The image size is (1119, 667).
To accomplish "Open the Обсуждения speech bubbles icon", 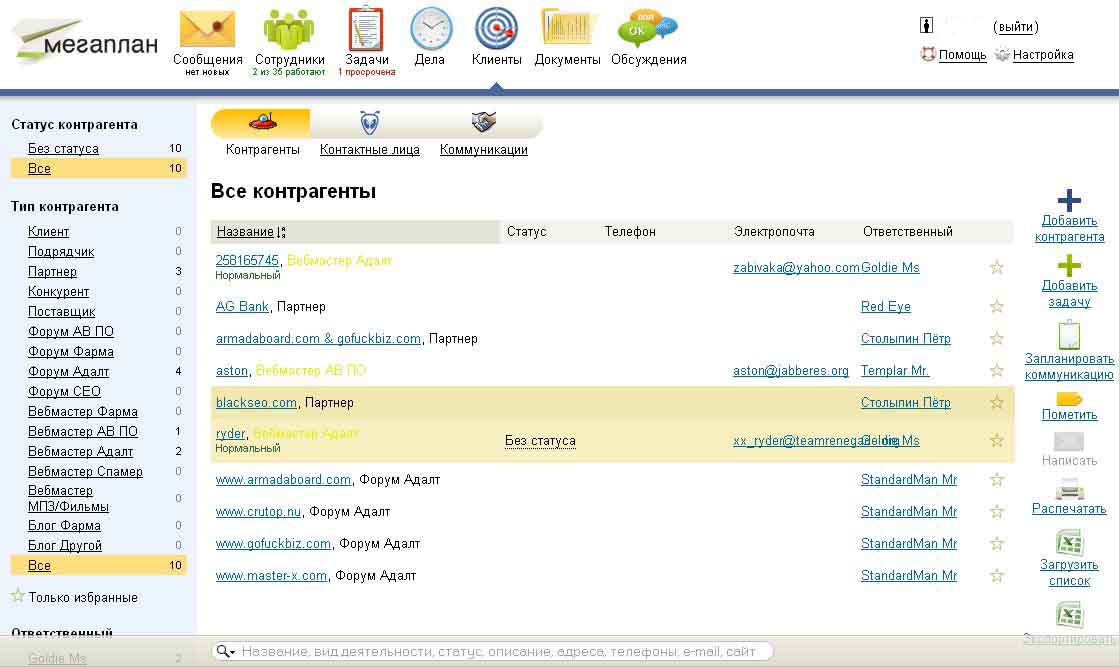I will click(x=648, y=29).
